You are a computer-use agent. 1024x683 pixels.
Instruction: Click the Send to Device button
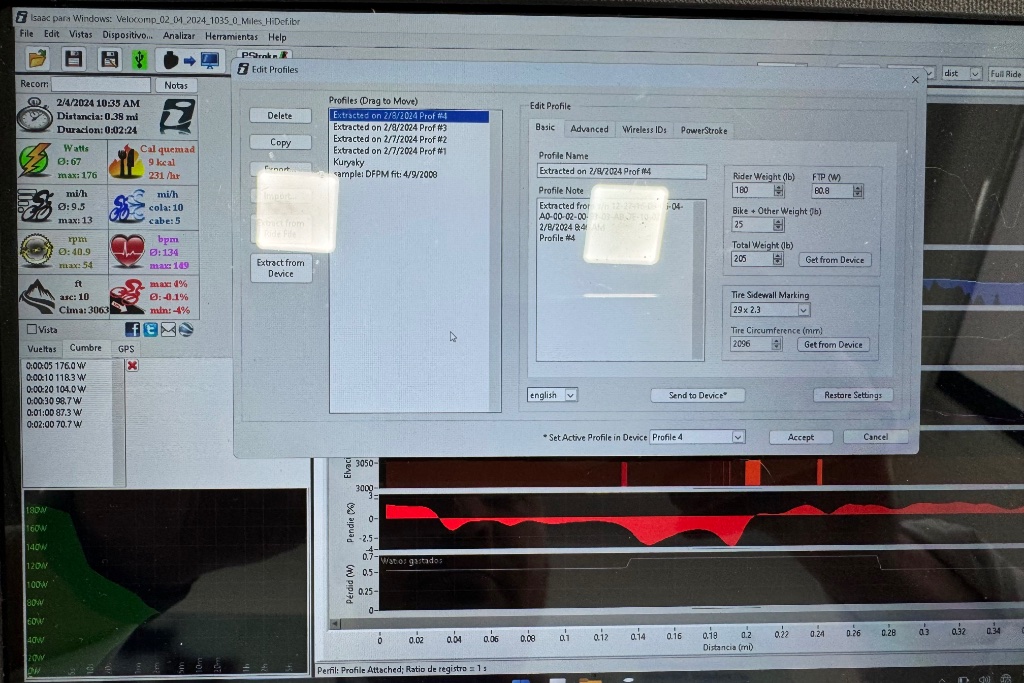pyautogui.click(x=697, y=395)
